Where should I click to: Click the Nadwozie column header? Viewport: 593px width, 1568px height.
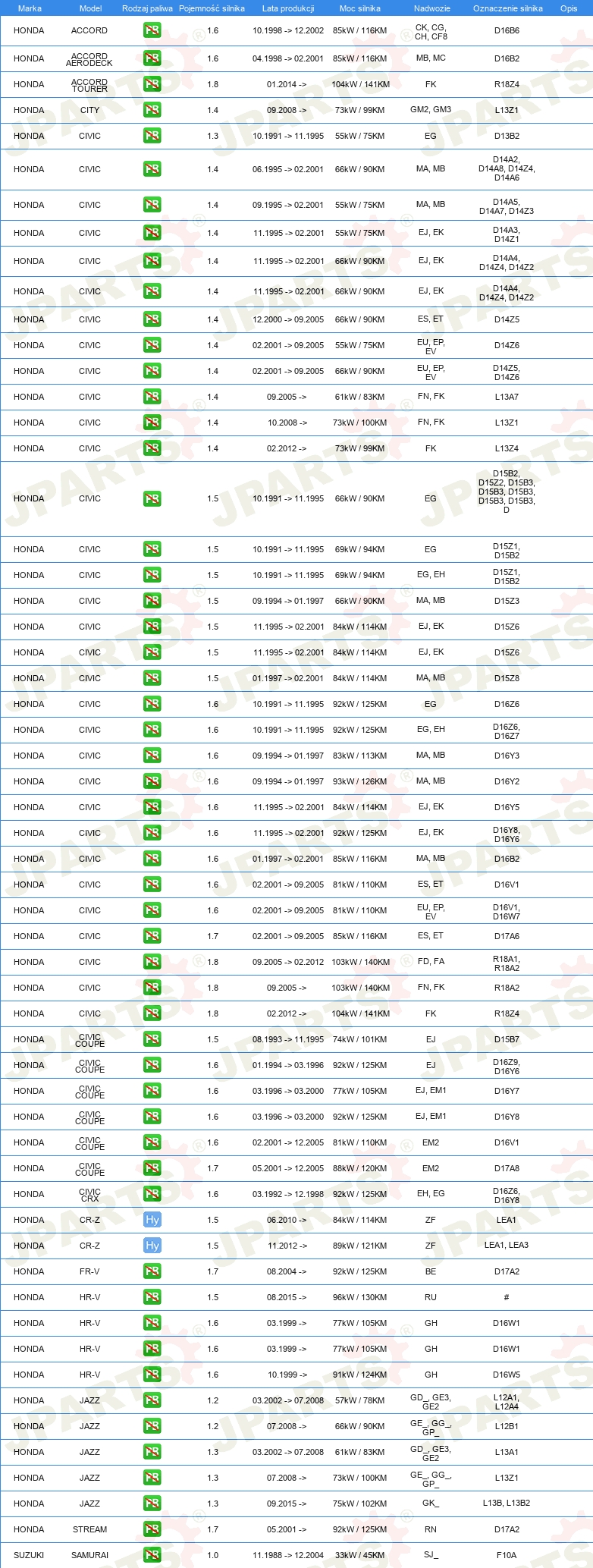pos(432,8)
